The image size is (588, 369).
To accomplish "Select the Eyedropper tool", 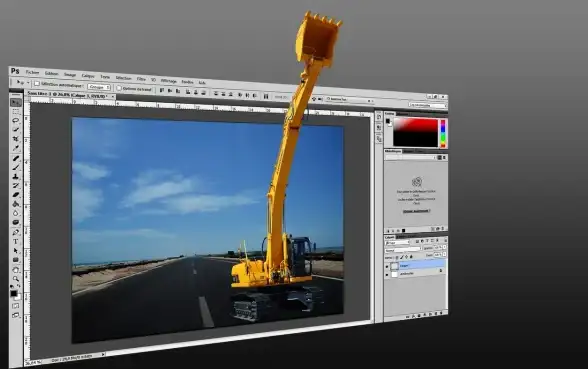I will pos(16,148).
